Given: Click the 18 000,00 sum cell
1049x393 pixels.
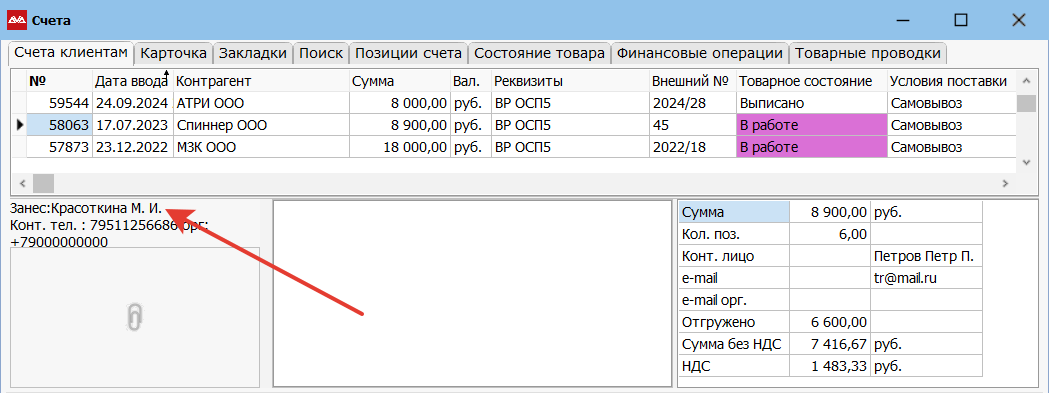Looking at the screenshot, I should tap(399, 147).
